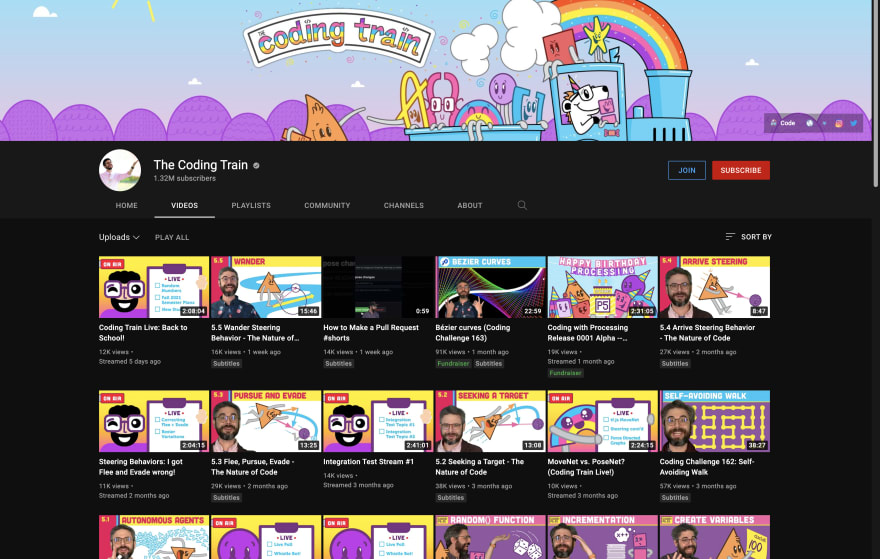Go to the COMMUNITY tab
The height and width of the screenshot is (559, 880).
pos(327,205)
